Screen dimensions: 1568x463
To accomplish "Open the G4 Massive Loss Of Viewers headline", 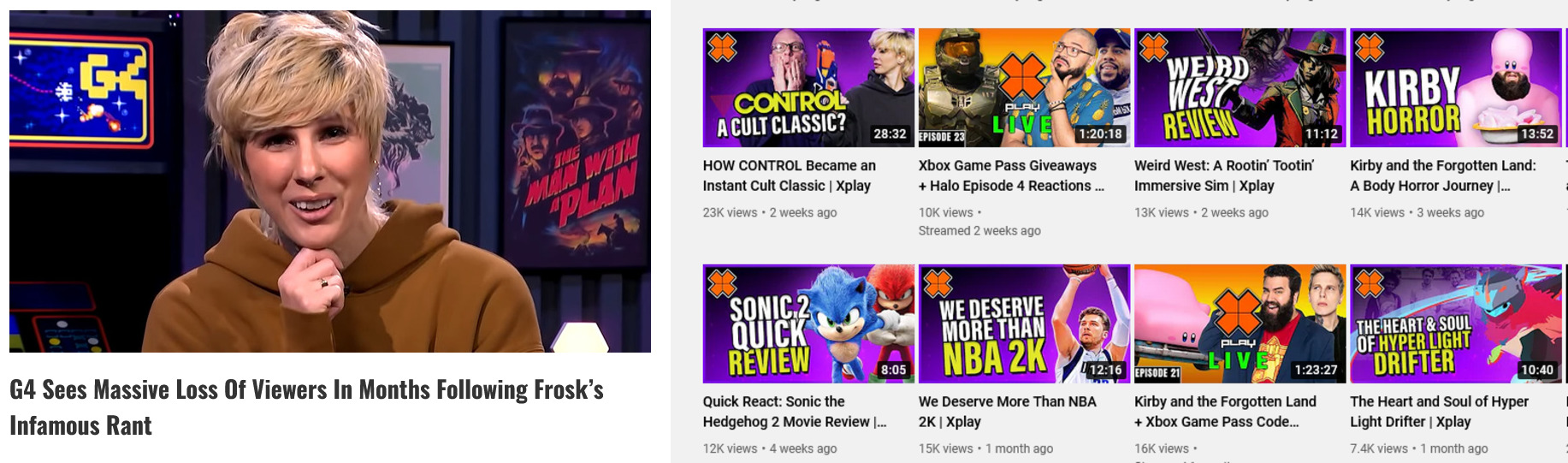I will point(306,407).
